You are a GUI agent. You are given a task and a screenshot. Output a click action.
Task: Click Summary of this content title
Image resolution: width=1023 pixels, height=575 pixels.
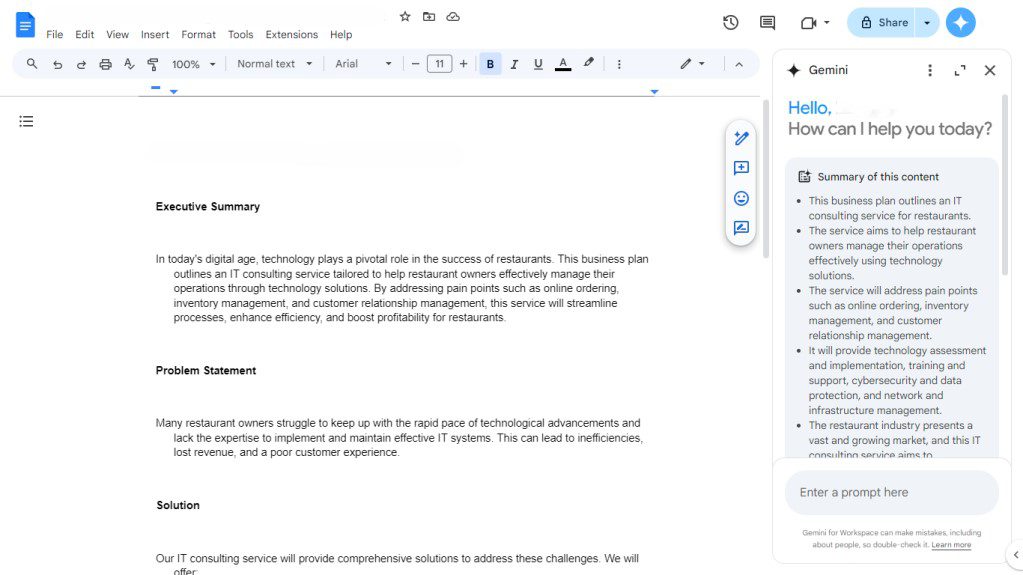[x=878, y=177]
